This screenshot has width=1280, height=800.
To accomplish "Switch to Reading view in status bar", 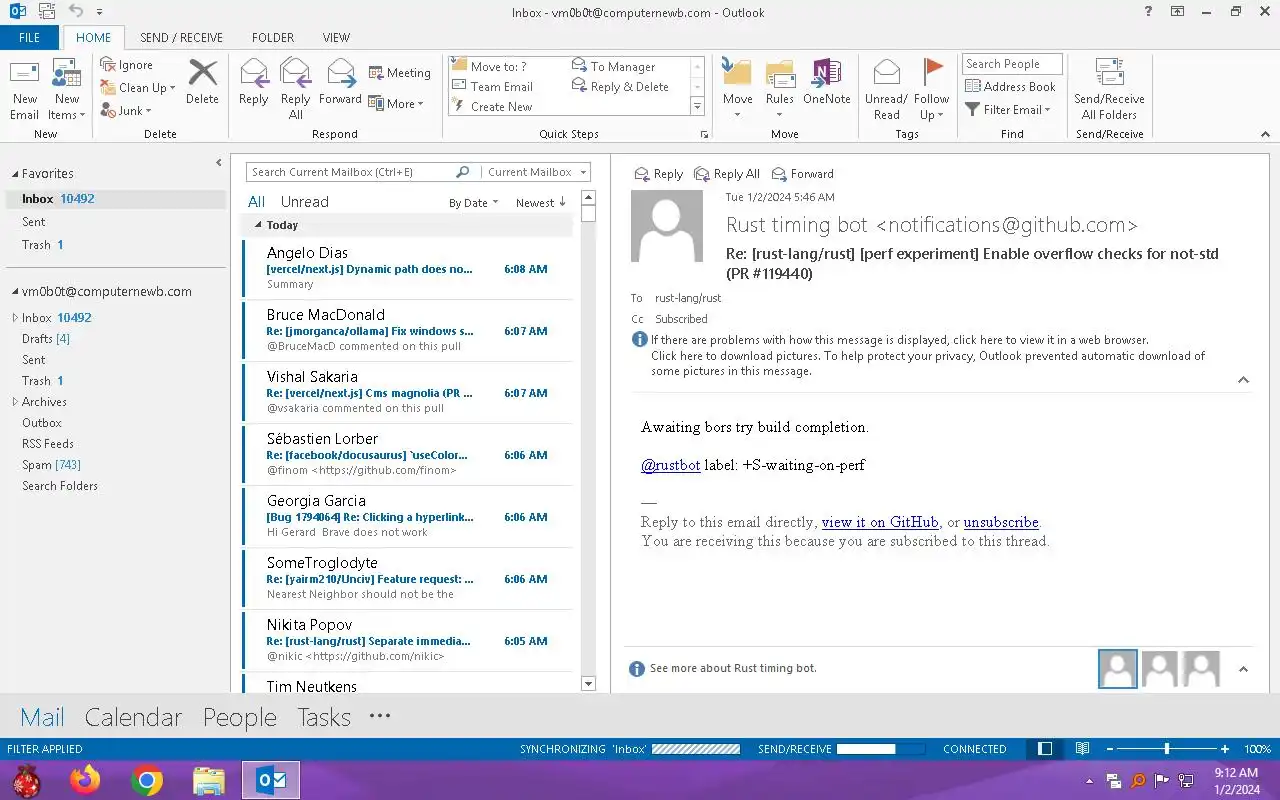I will click(x=1082, y=749).
